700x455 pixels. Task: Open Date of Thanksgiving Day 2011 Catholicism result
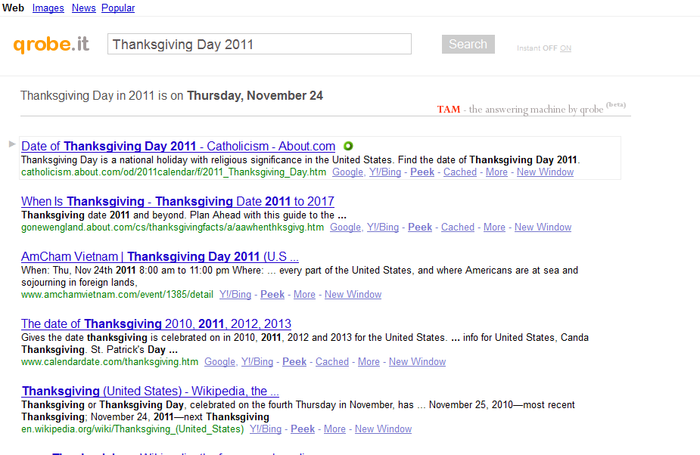pyautogui.click(x=178, y=146)
